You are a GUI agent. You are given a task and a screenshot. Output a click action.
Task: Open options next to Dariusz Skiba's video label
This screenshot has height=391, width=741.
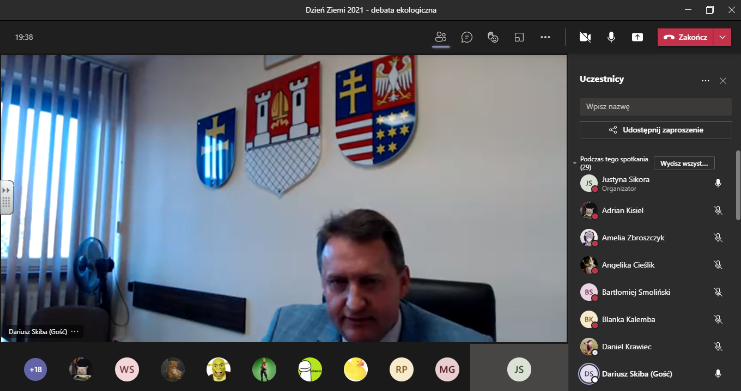pos(75,331)
